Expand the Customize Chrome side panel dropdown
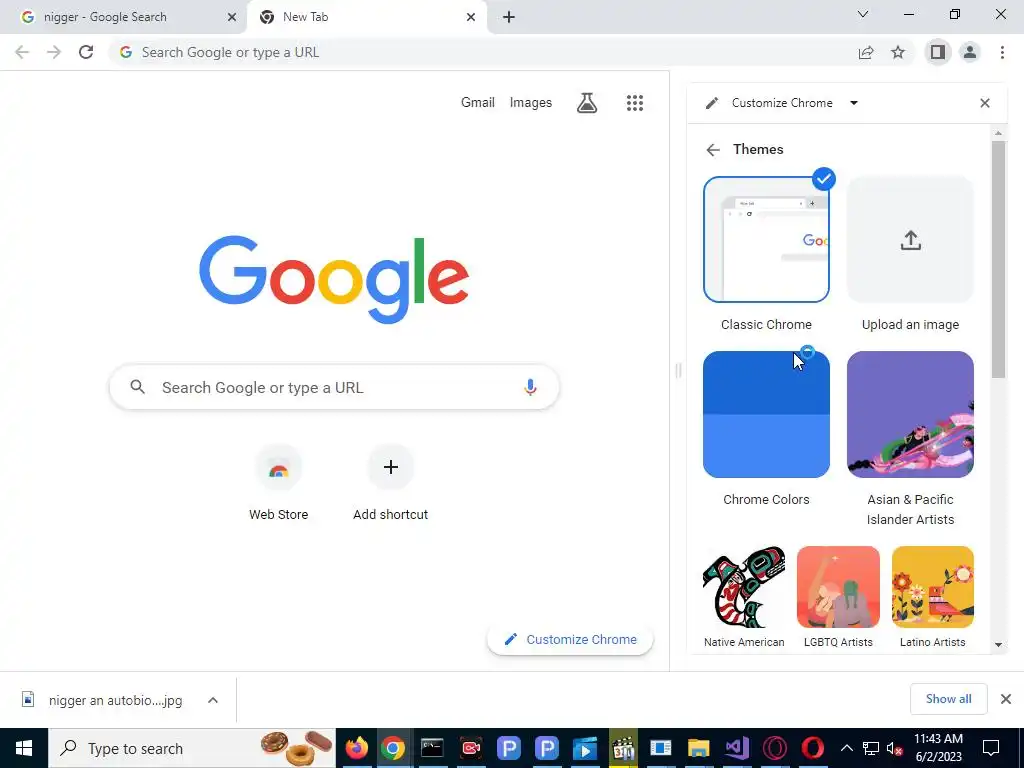 (x=854, y=103)
